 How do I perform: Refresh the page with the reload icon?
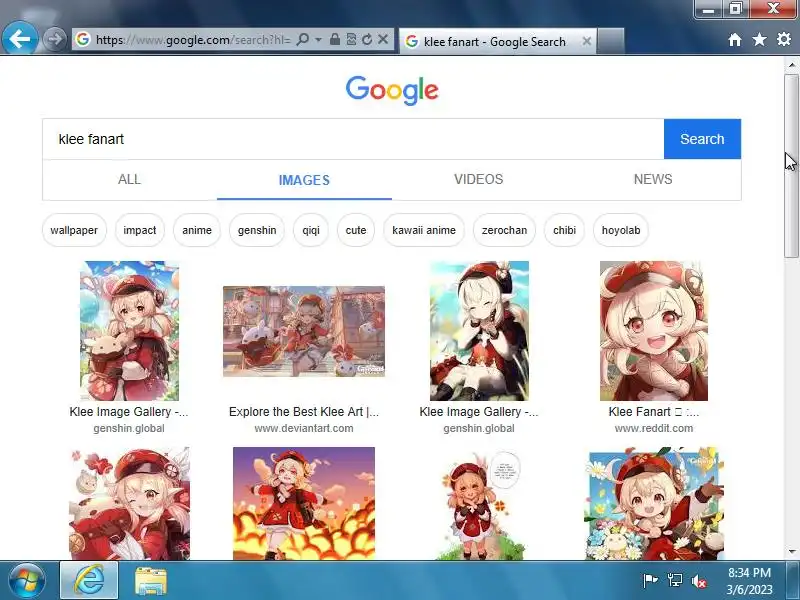tap(367, 39)
